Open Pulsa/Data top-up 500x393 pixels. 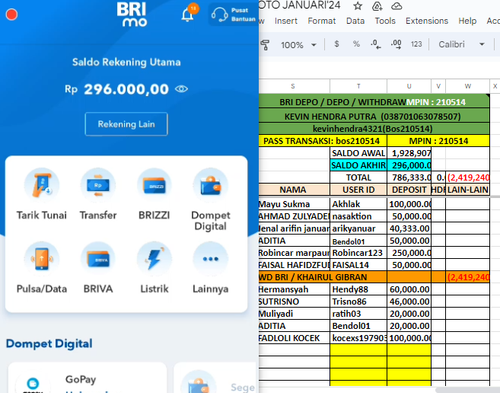[x=42, y=268]
